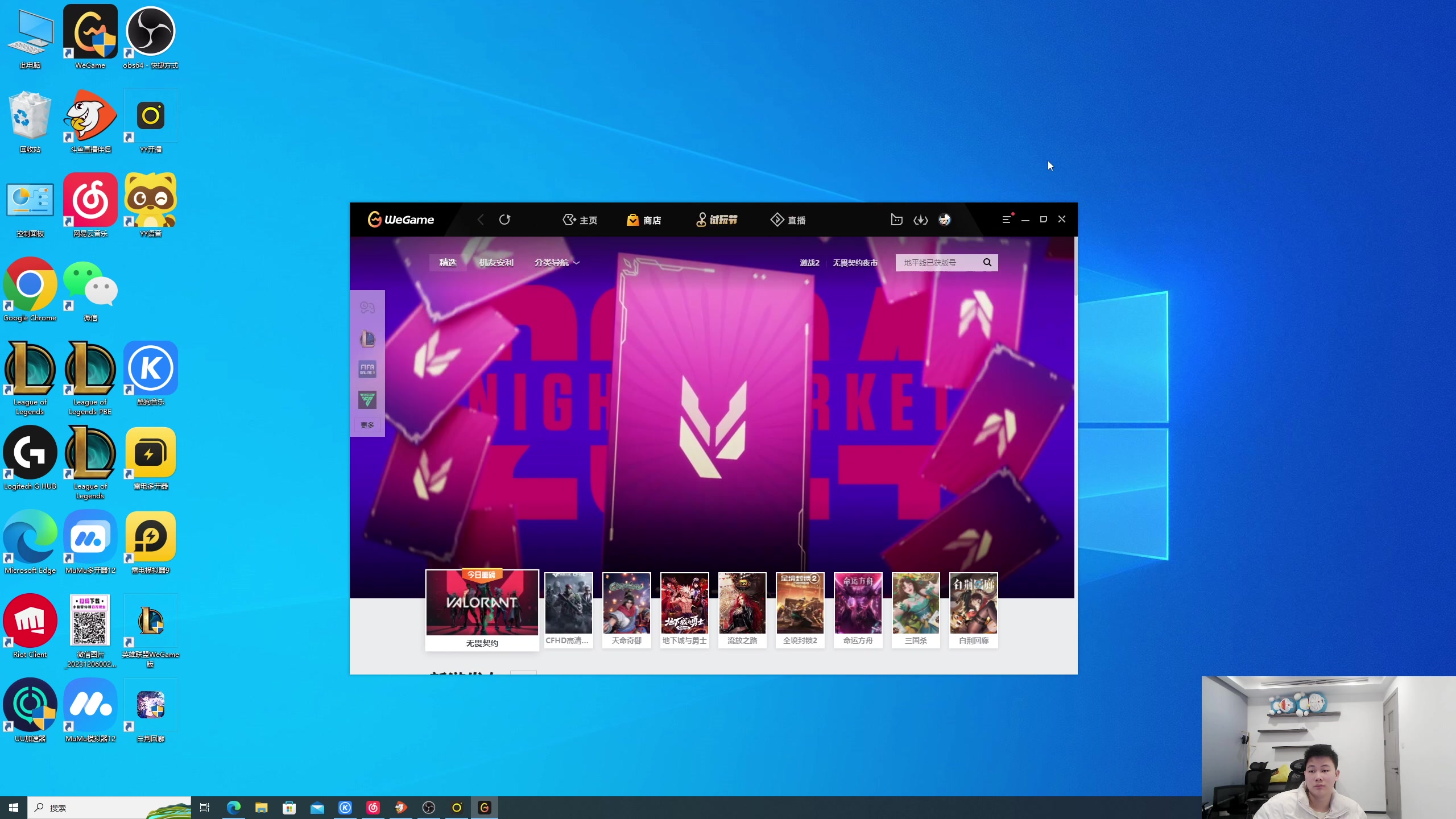Select the 英雄联盟WeGame版 desktop icon

(150, 631)
